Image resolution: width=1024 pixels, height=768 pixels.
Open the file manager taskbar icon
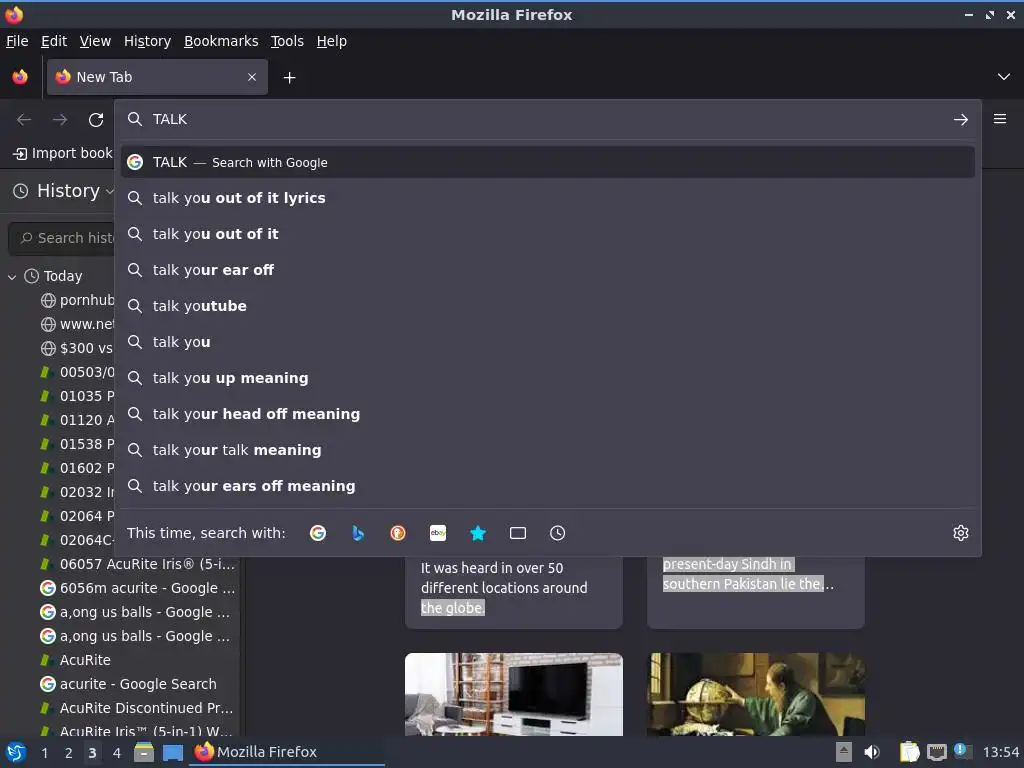coord(144,752)
